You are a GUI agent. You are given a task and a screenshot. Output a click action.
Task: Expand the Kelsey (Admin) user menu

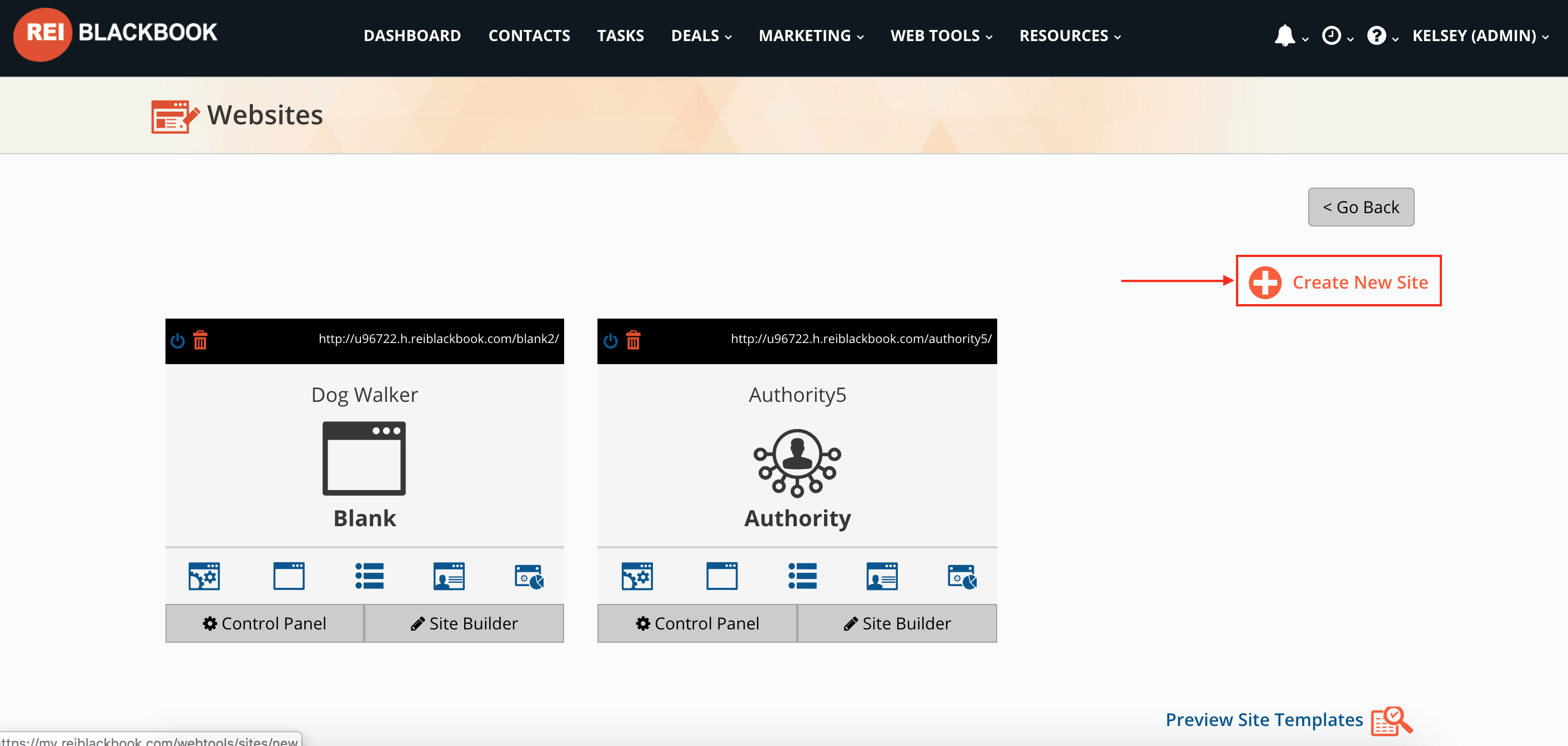1480,36
